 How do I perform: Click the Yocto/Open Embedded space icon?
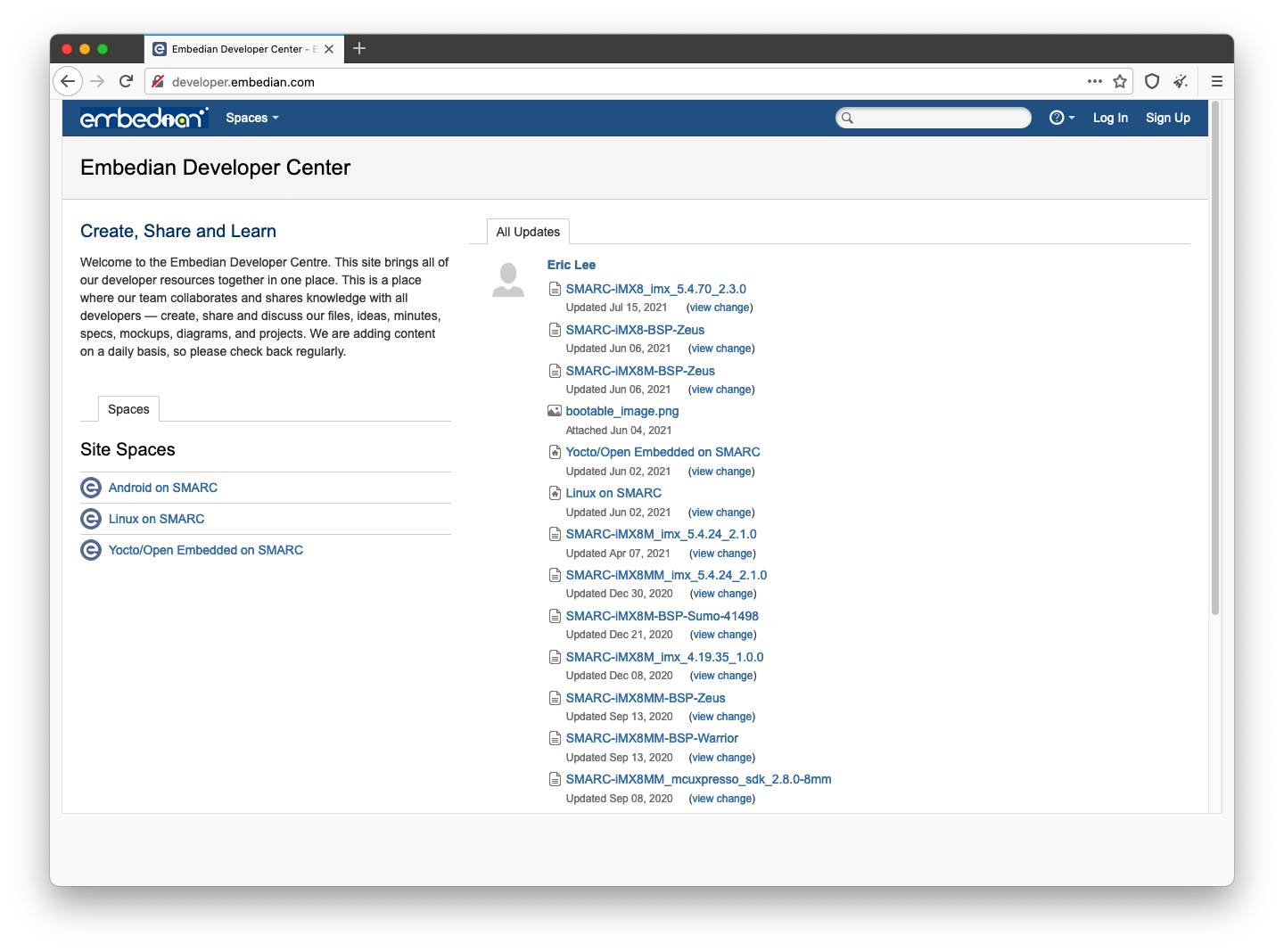click(x=91, y=550)
